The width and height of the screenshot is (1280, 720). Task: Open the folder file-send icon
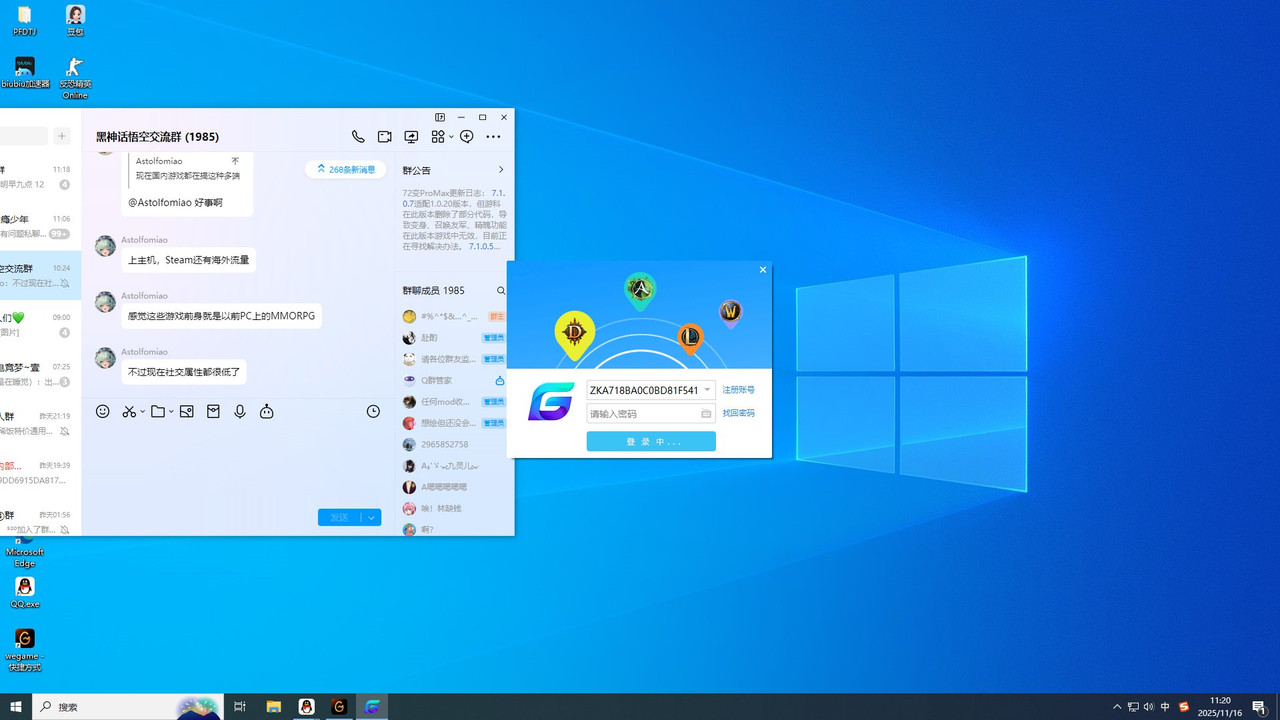point(158,411)
